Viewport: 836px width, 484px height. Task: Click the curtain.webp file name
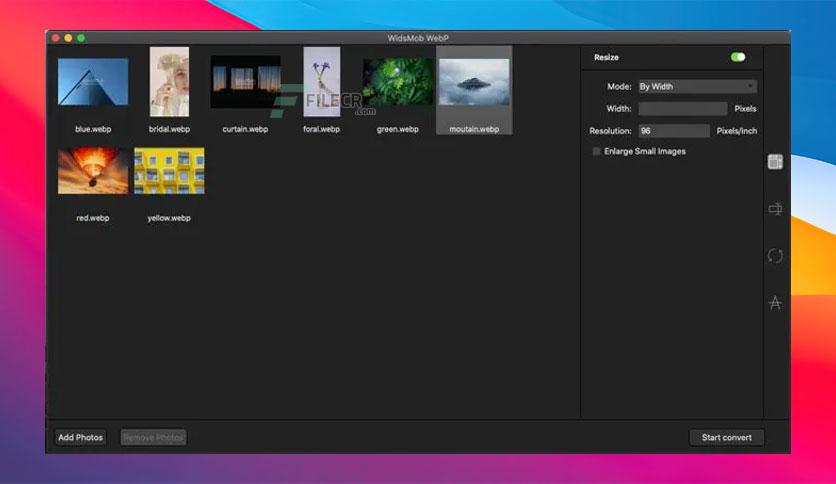[245, 129]
